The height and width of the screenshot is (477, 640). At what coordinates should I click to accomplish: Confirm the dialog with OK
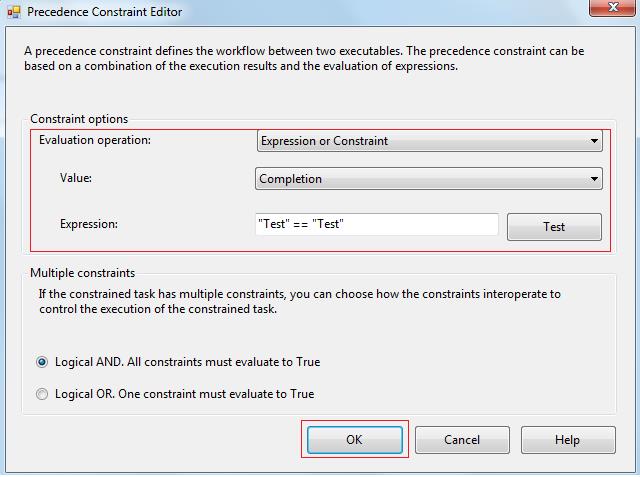point(354,440)
